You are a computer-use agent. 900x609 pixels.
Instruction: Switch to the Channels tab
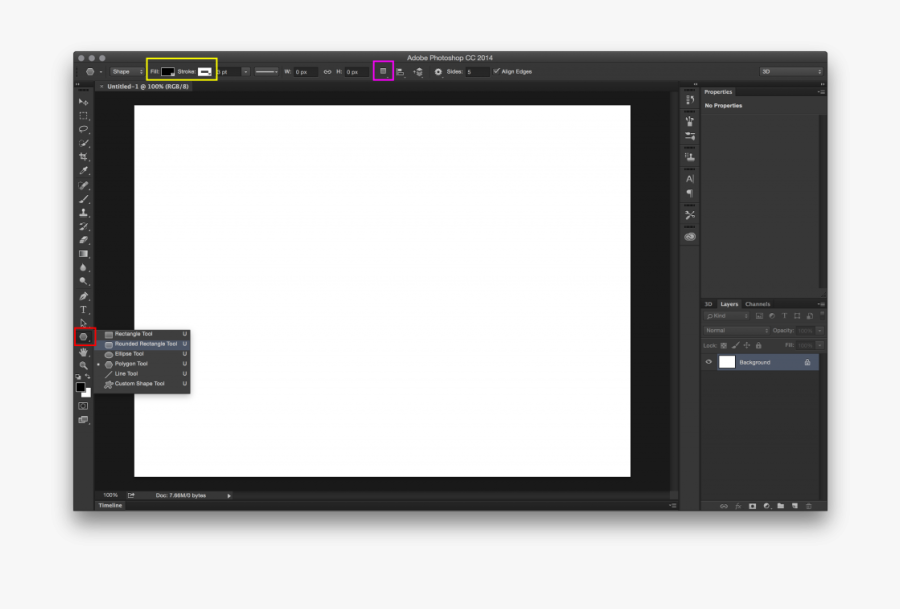click(756, 303)
